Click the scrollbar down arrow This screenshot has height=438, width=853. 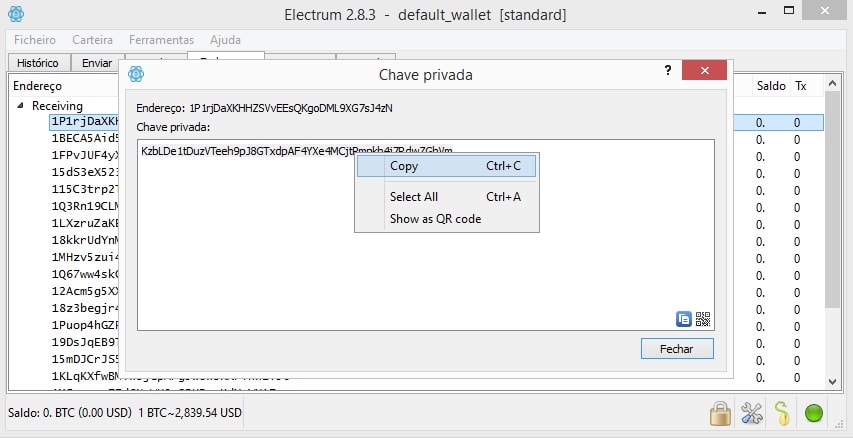pos(832,382)
